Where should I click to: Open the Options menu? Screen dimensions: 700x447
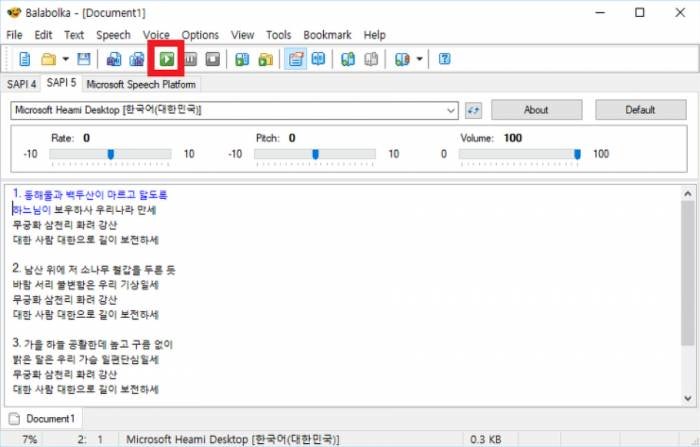(200, 35)
